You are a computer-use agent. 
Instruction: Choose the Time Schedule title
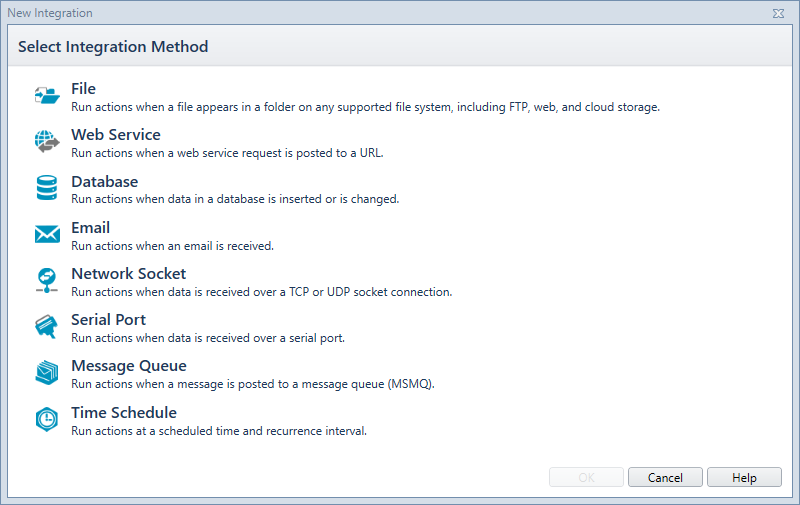(124, 413)
